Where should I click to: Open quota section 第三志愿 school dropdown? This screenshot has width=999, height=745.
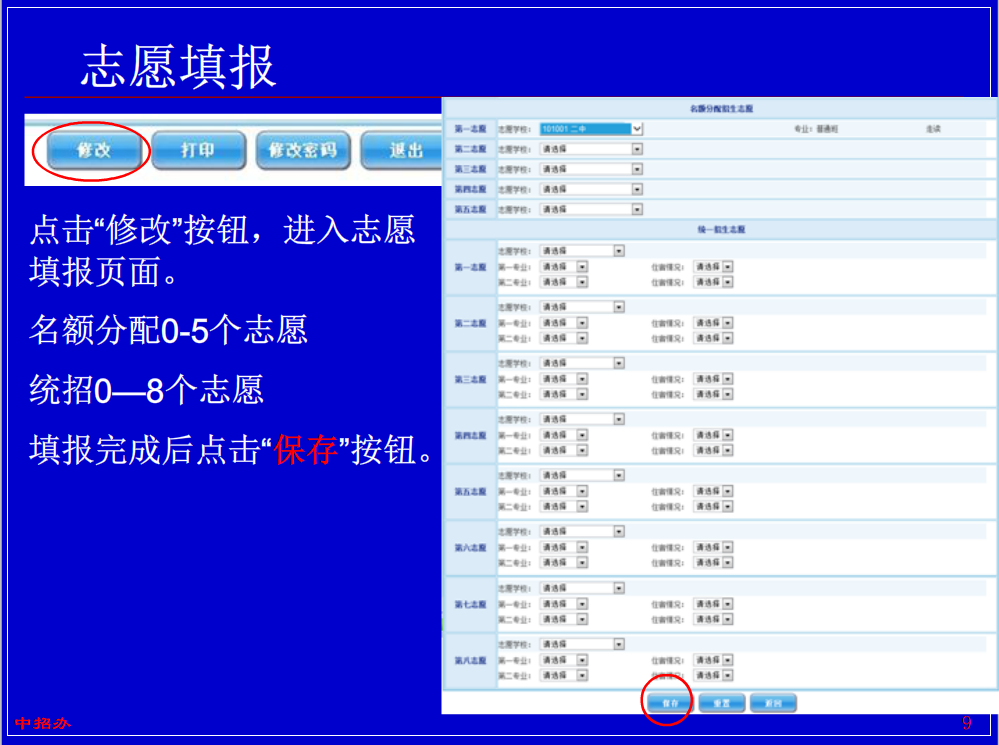click(637, 169)
